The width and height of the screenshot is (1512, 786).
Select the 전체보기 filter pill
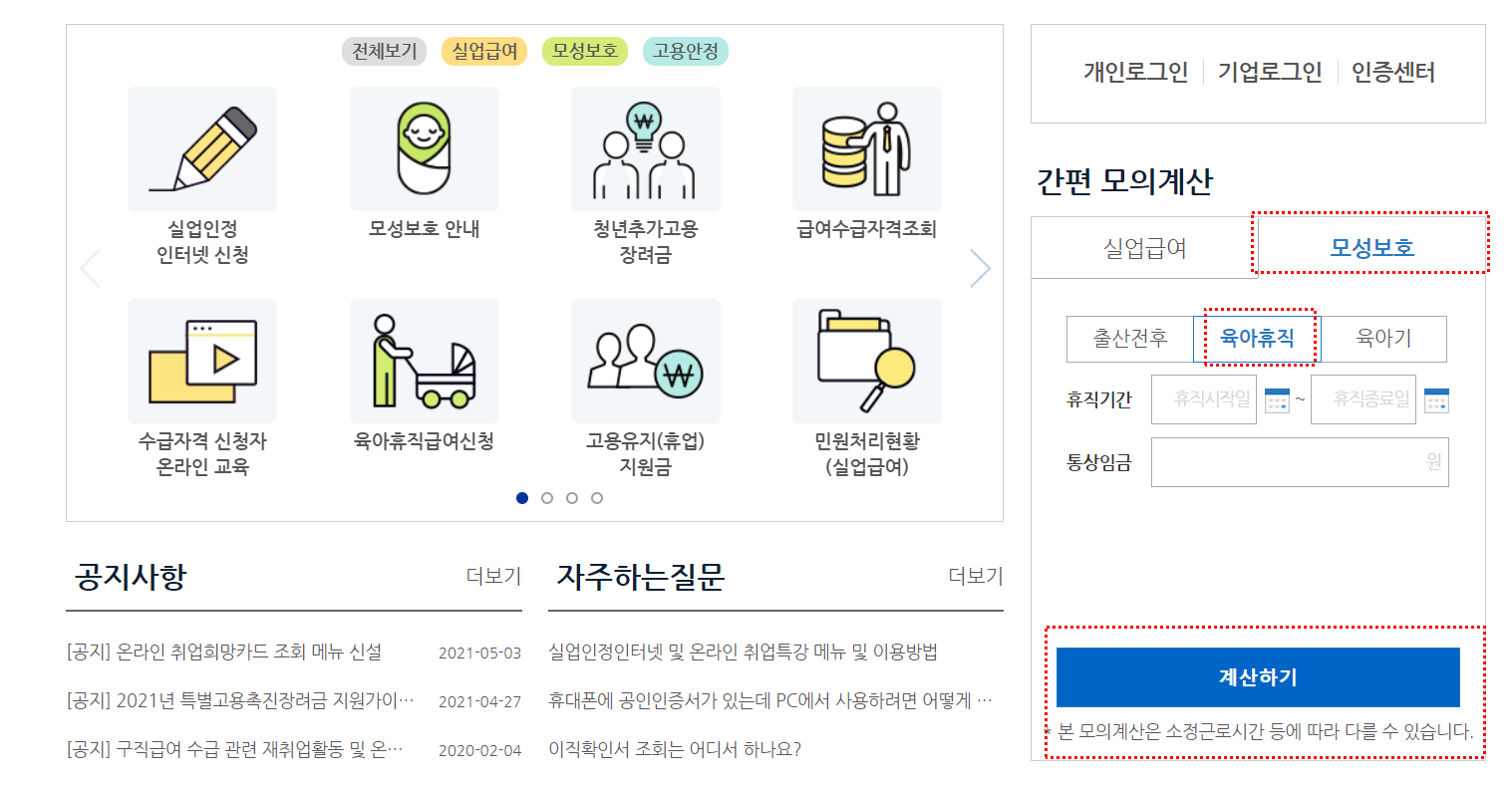tap(382, 51)
